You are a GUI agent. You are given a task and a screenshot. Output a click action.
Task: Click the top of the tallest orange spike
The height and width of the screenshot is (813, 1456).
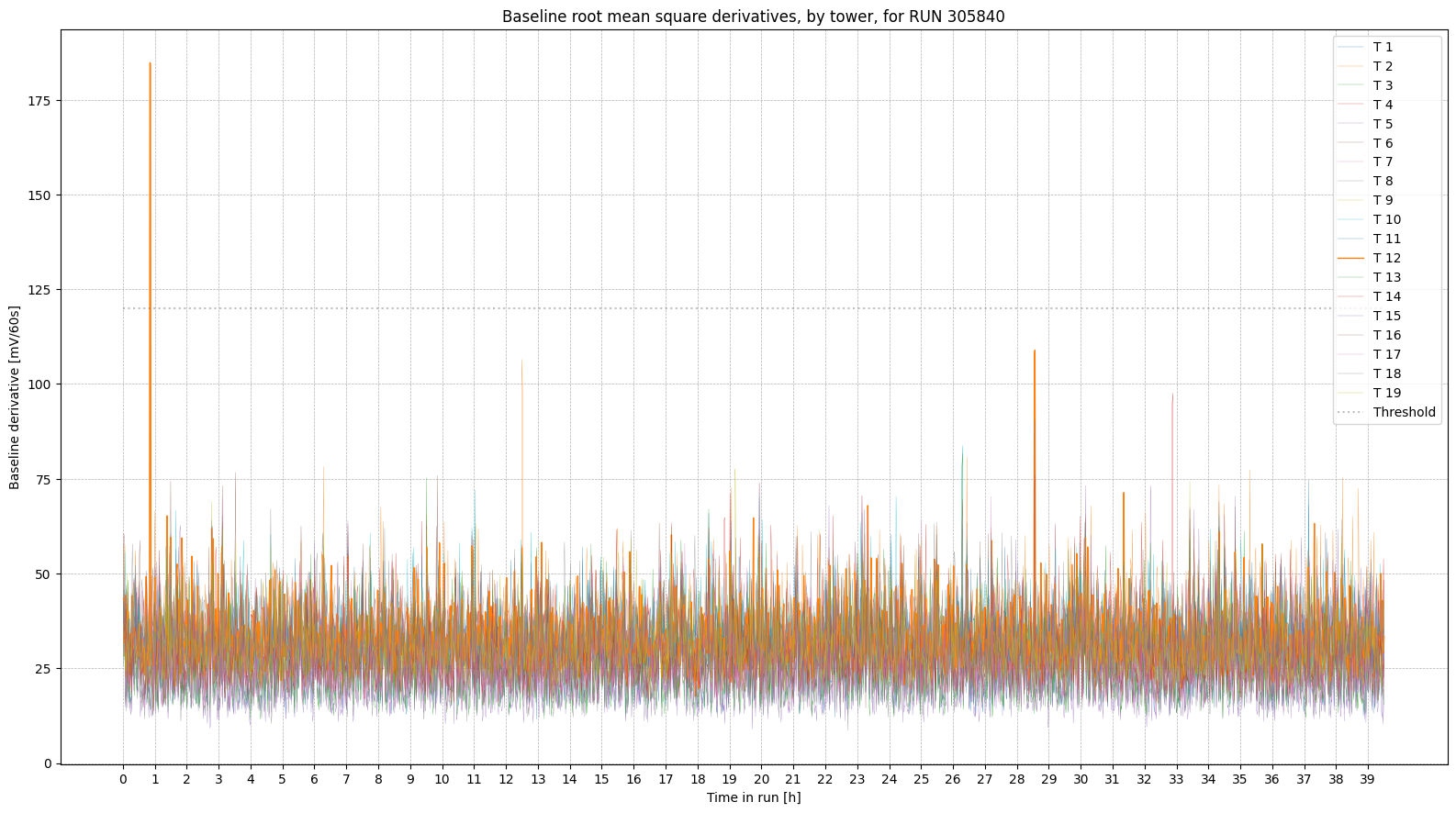click(150, 63)
